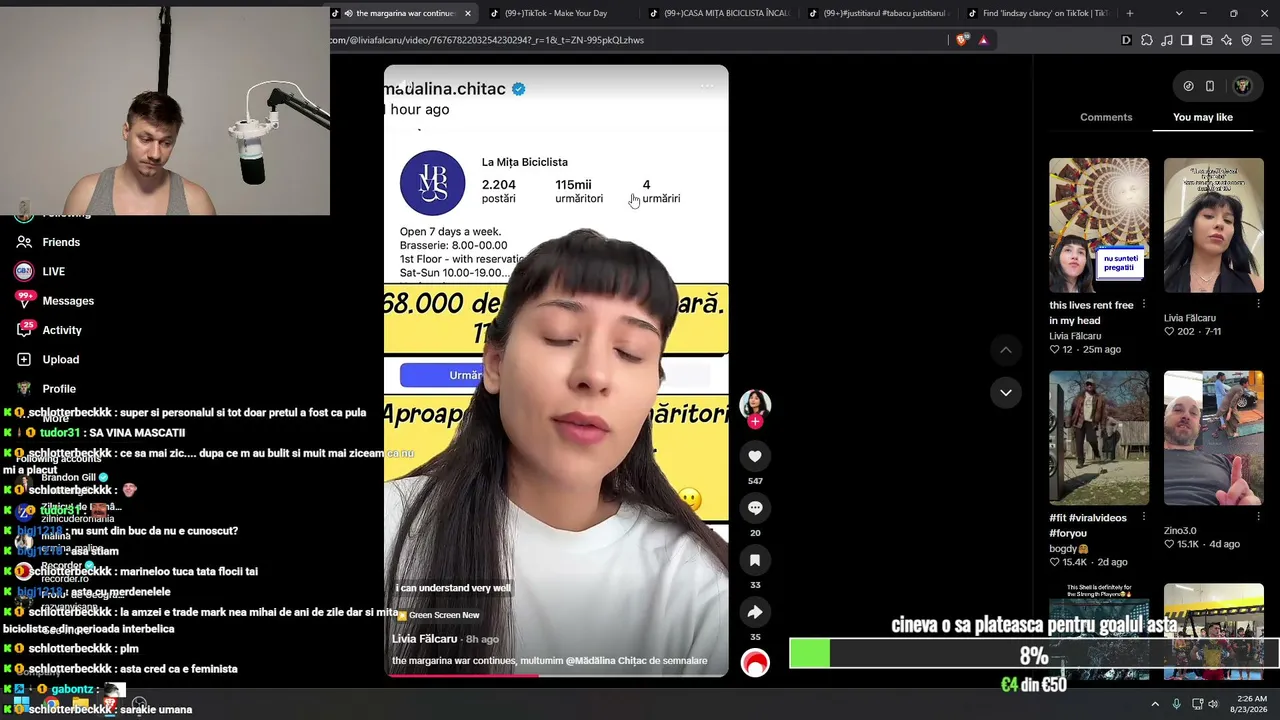This screenshot has height=720, width=1280.
Task: Open 'this lives rent free' video thumbnail
Action: tap(1099, 225)
